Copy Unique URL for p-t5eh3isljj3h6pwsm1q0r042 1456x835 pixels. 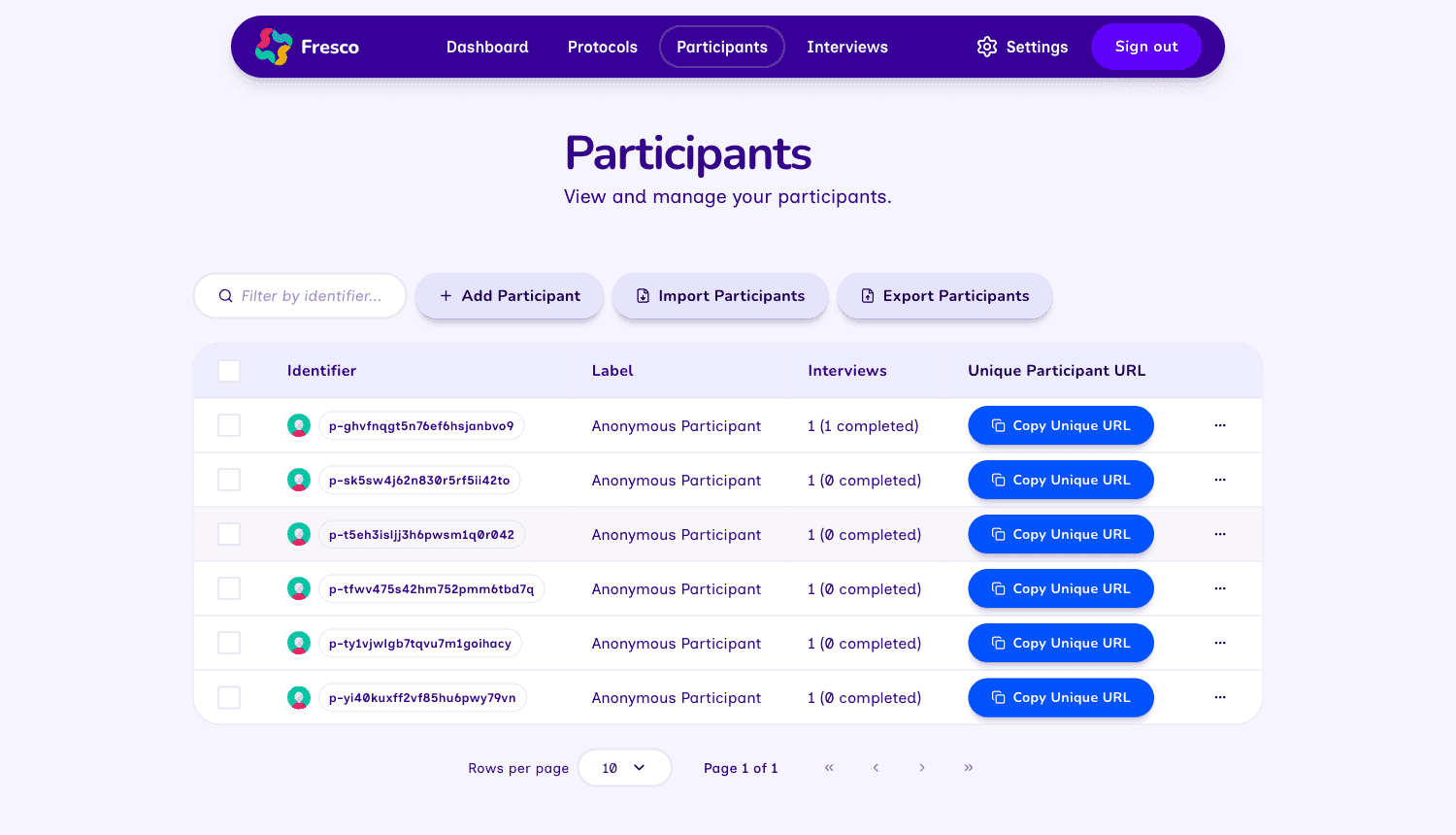(1061, 534)
